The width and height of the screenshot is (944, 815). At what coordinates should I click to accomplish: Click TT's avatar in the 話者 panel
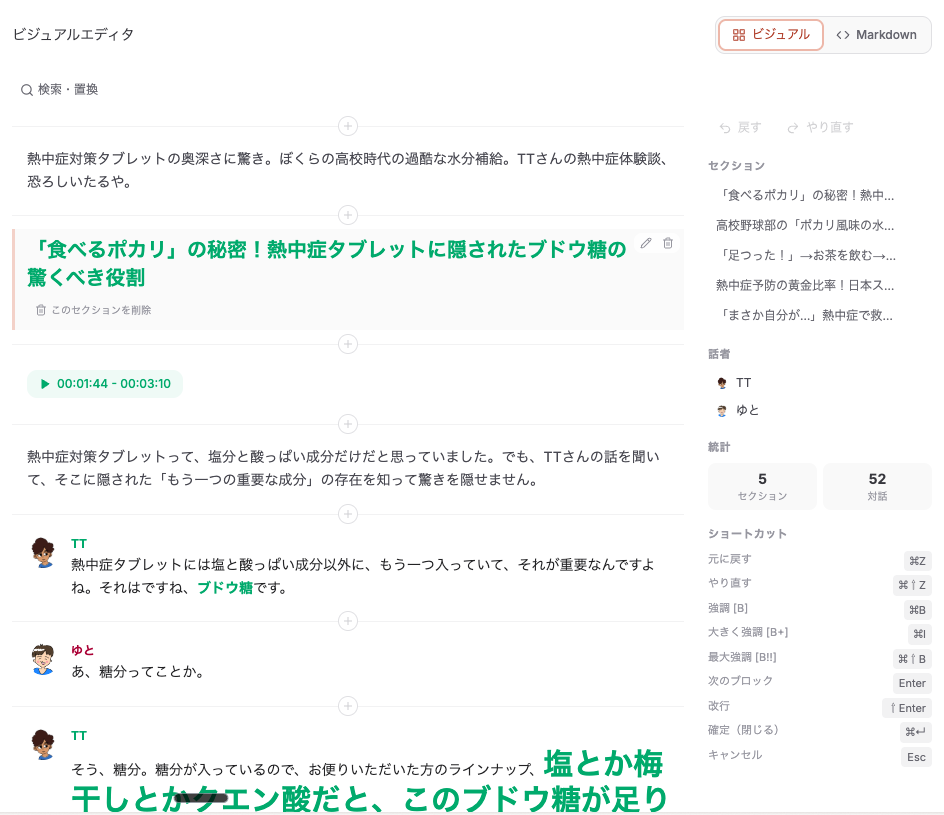[721, 382]
